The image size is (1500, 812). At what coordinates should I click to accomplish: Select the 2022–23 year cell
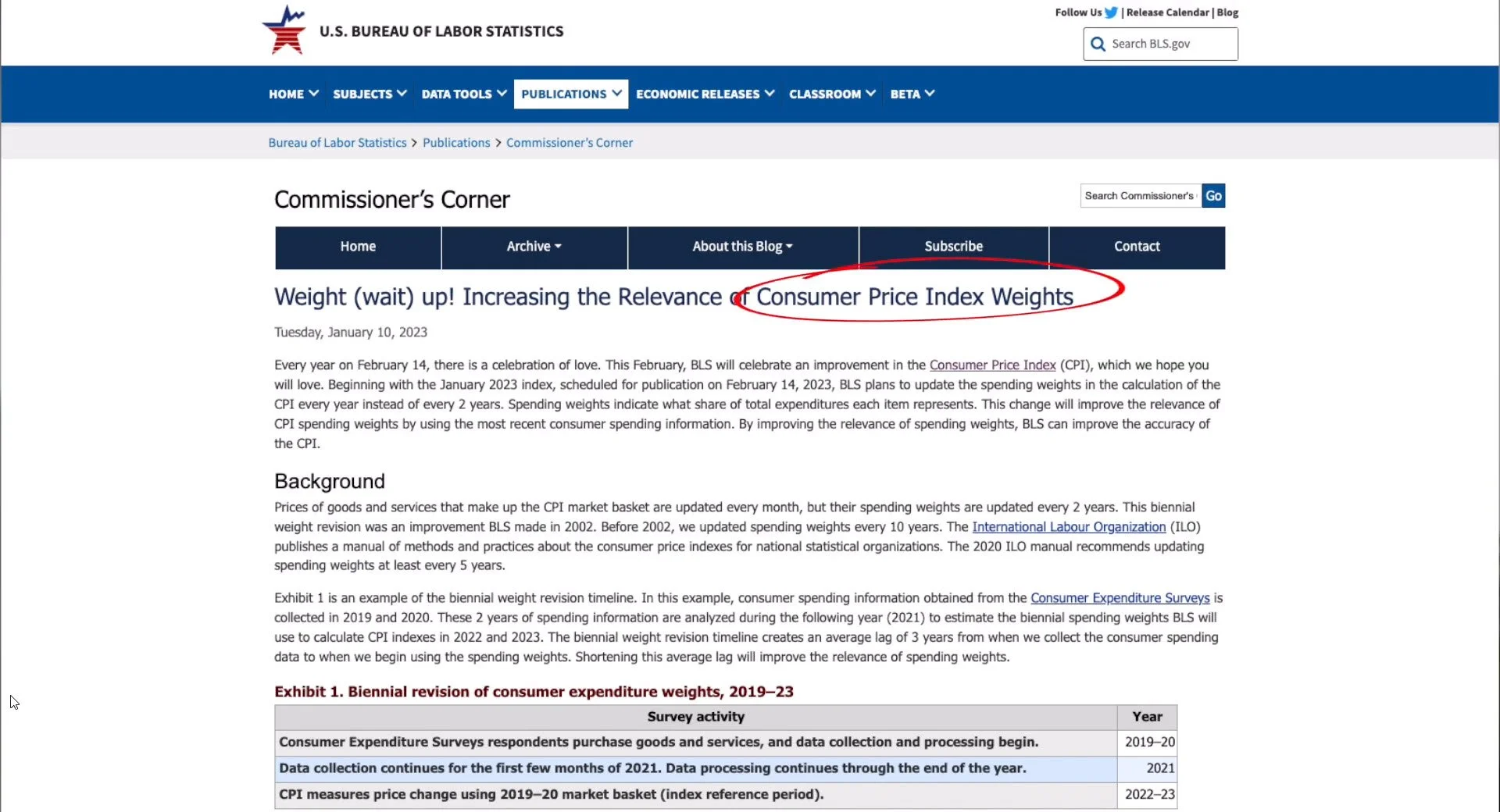(1147, 795)
